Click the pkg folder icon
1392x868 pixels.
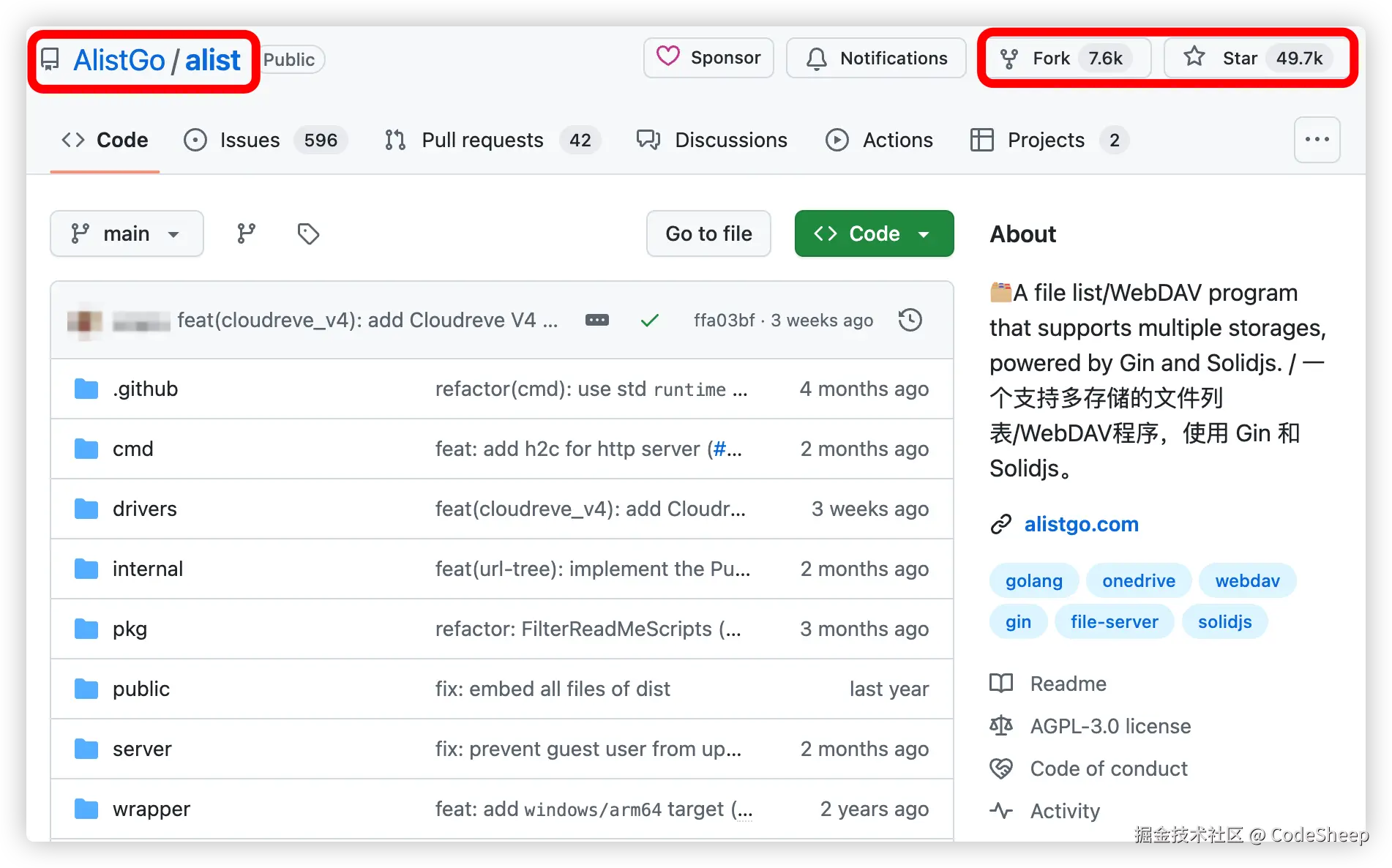[86, 629]
